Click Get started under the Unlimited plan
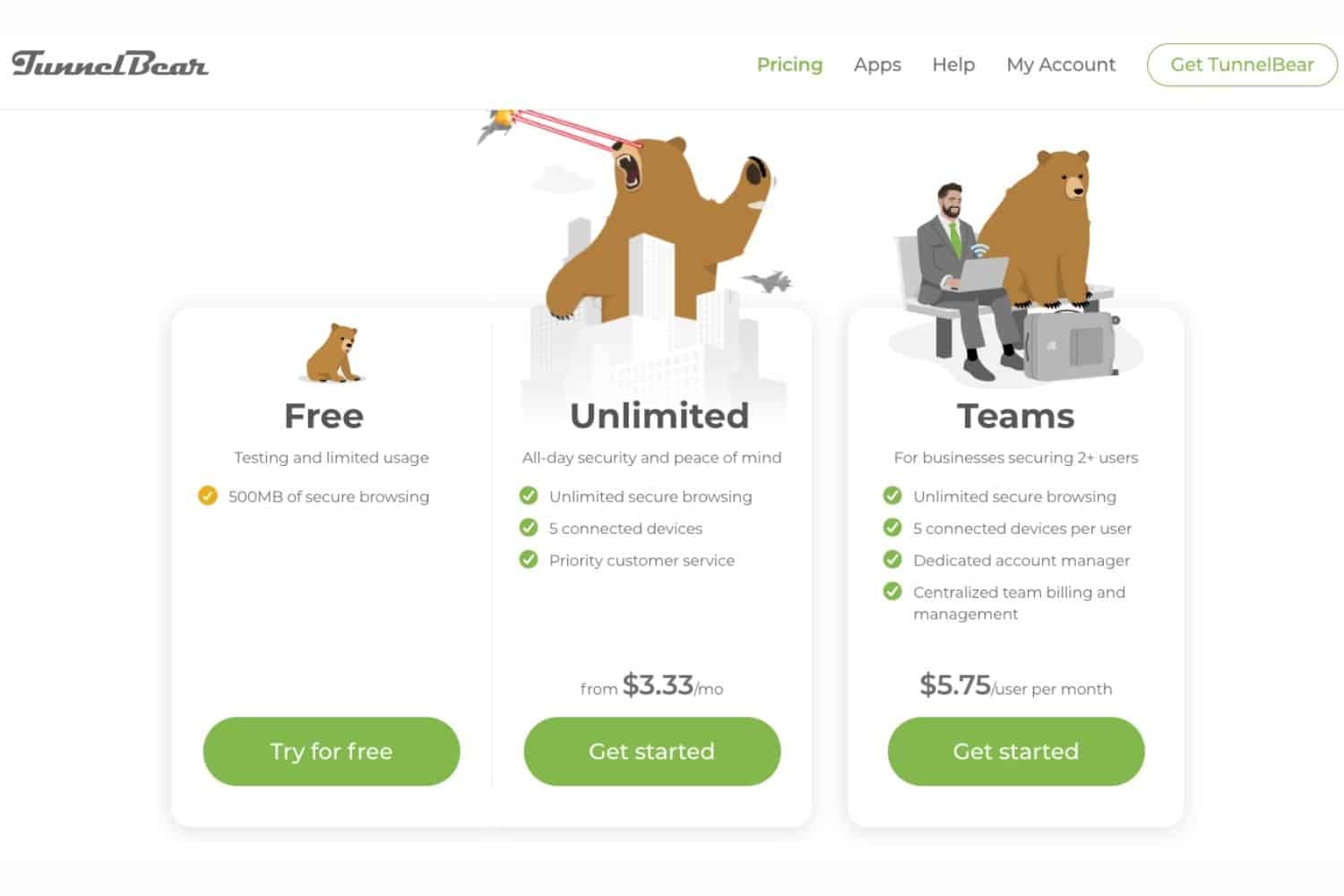This screenshot has width=1344, height=896. pos(651,751)
